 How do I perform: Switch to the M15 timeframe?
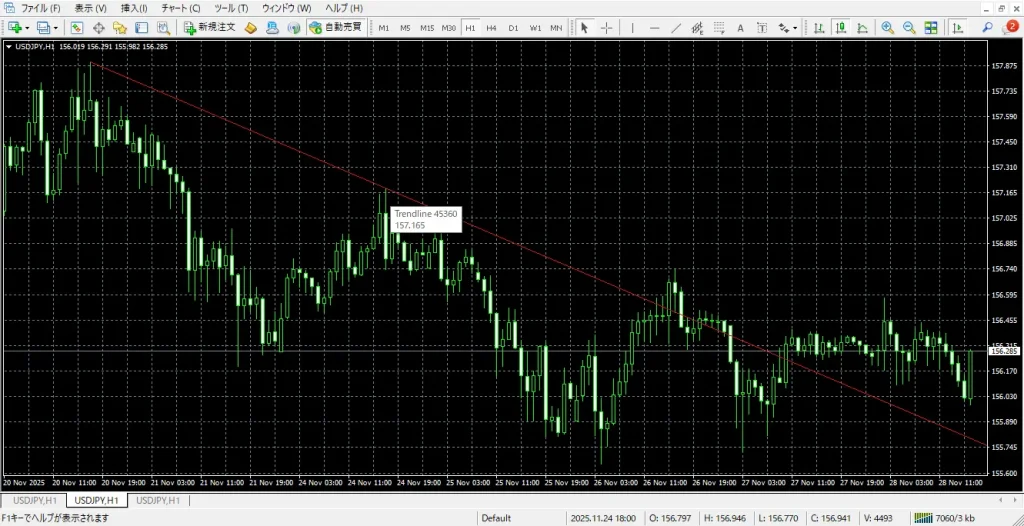(427, 28)
